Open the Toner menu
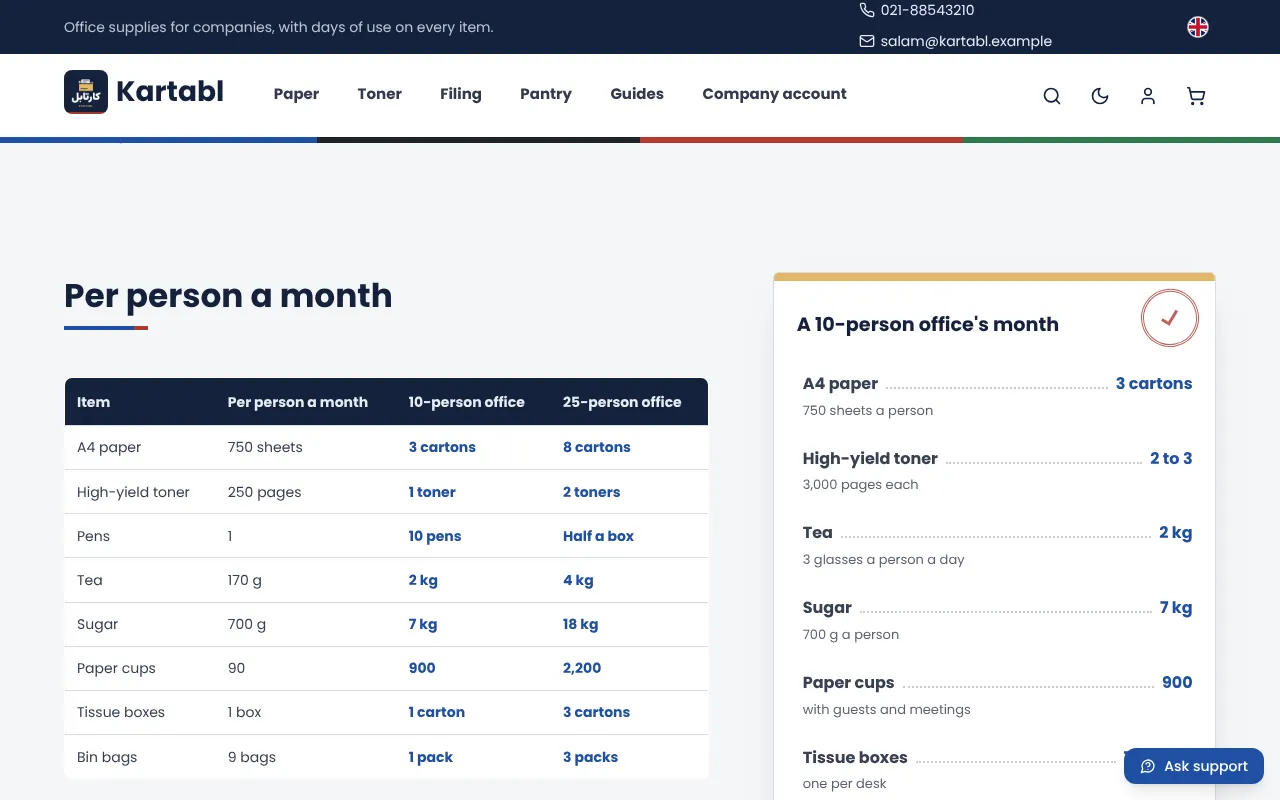This screenshot has width=1280, height=800. (380, 94)
